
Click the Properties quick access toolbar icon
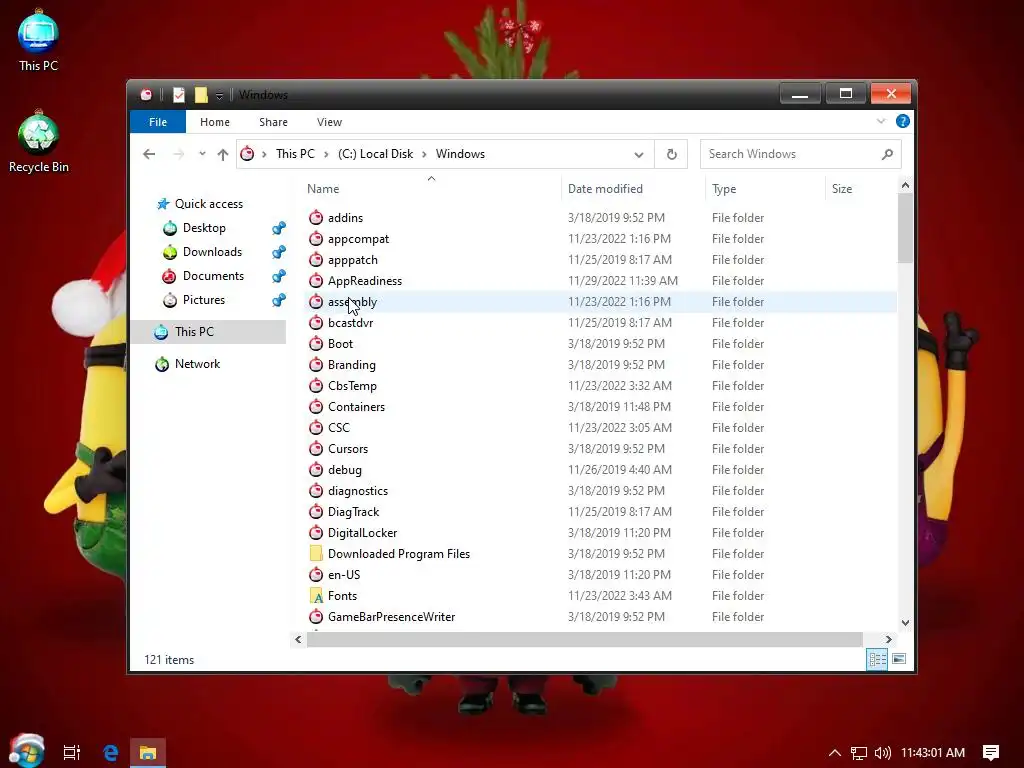pos(178,95)
